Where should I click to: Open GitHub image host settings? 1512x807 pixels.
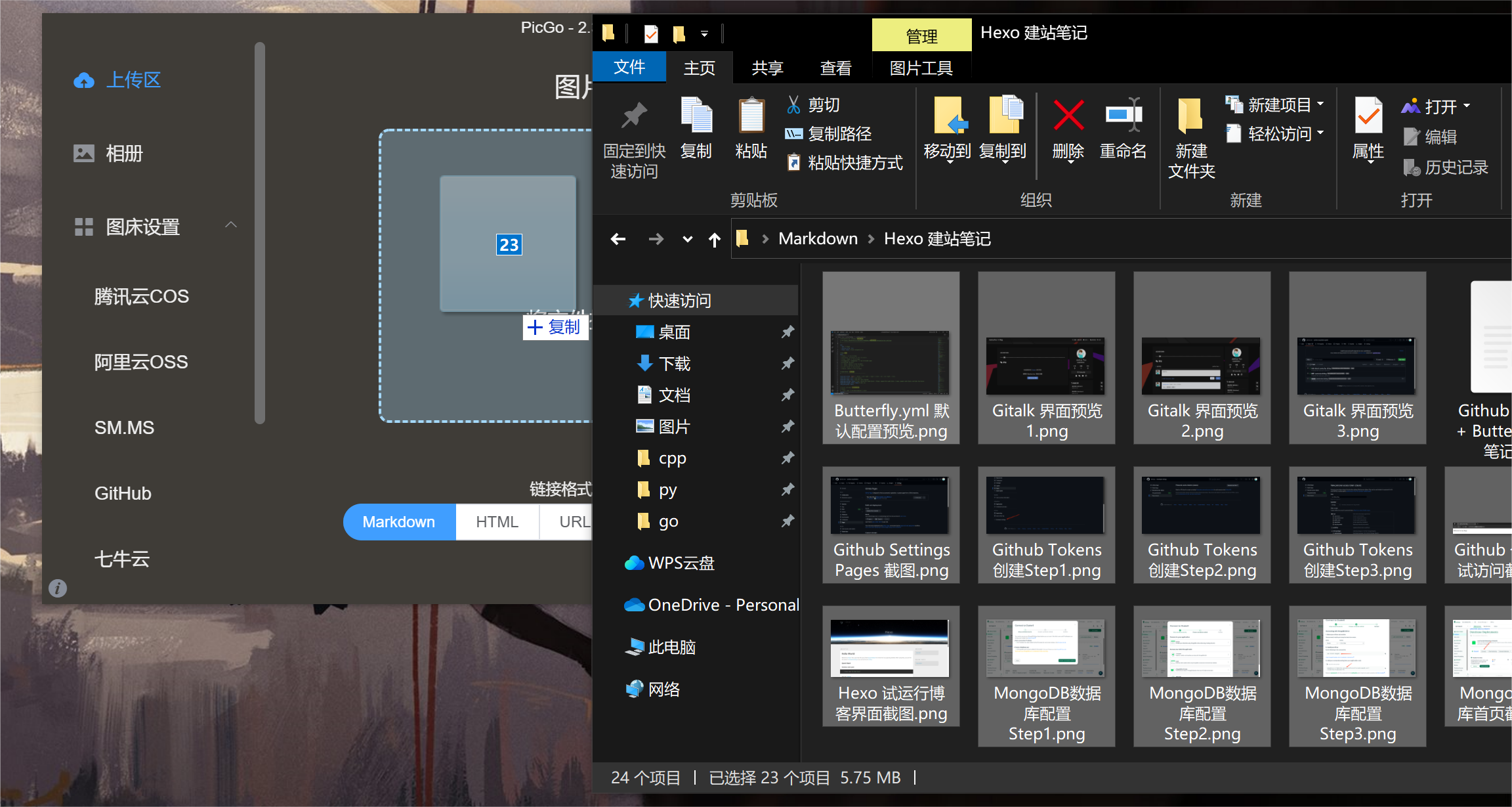[x=123, y=493]
